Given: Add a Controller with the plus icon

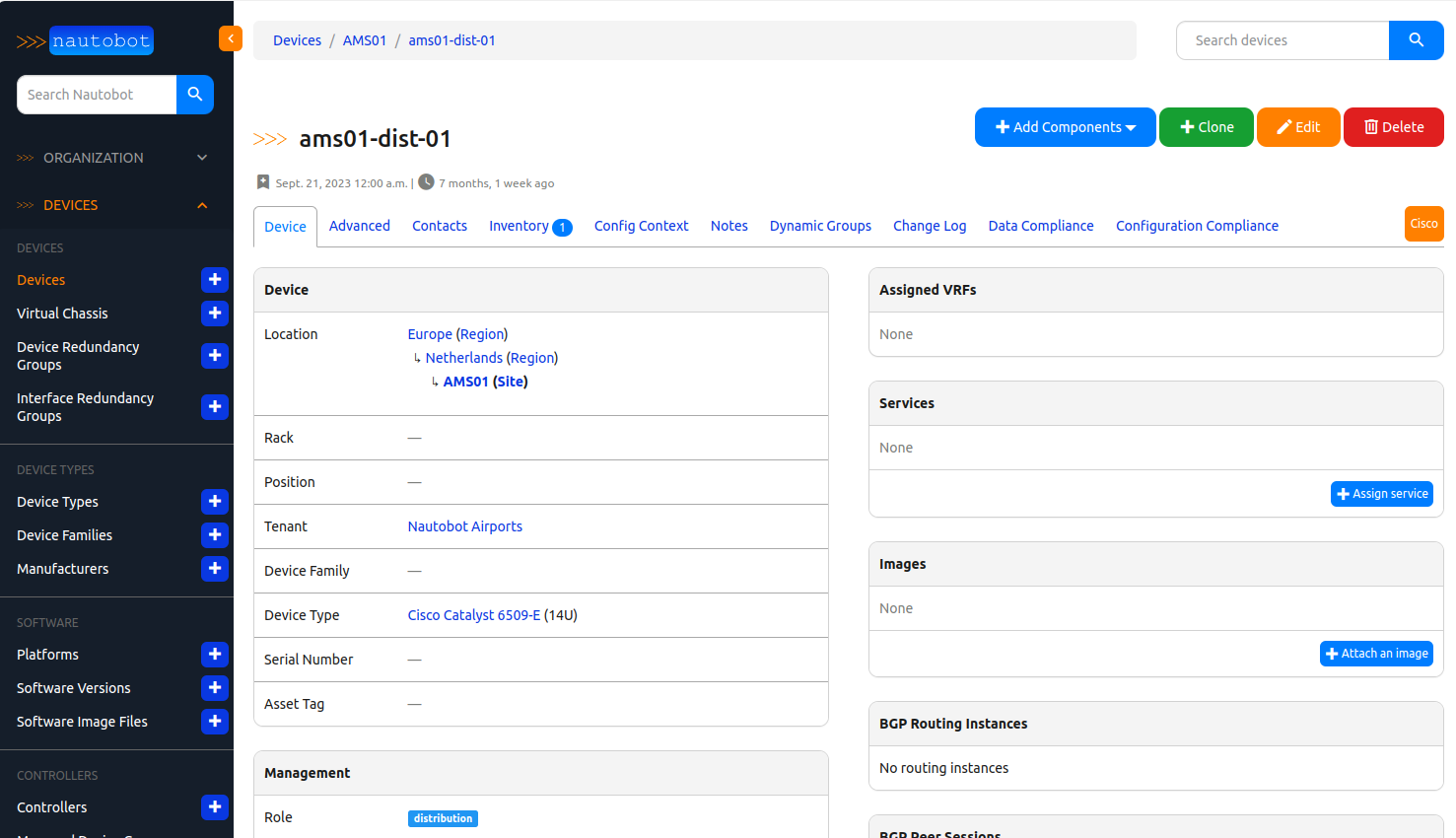Looking at the screenshot, I should click(x=214, y=807).
